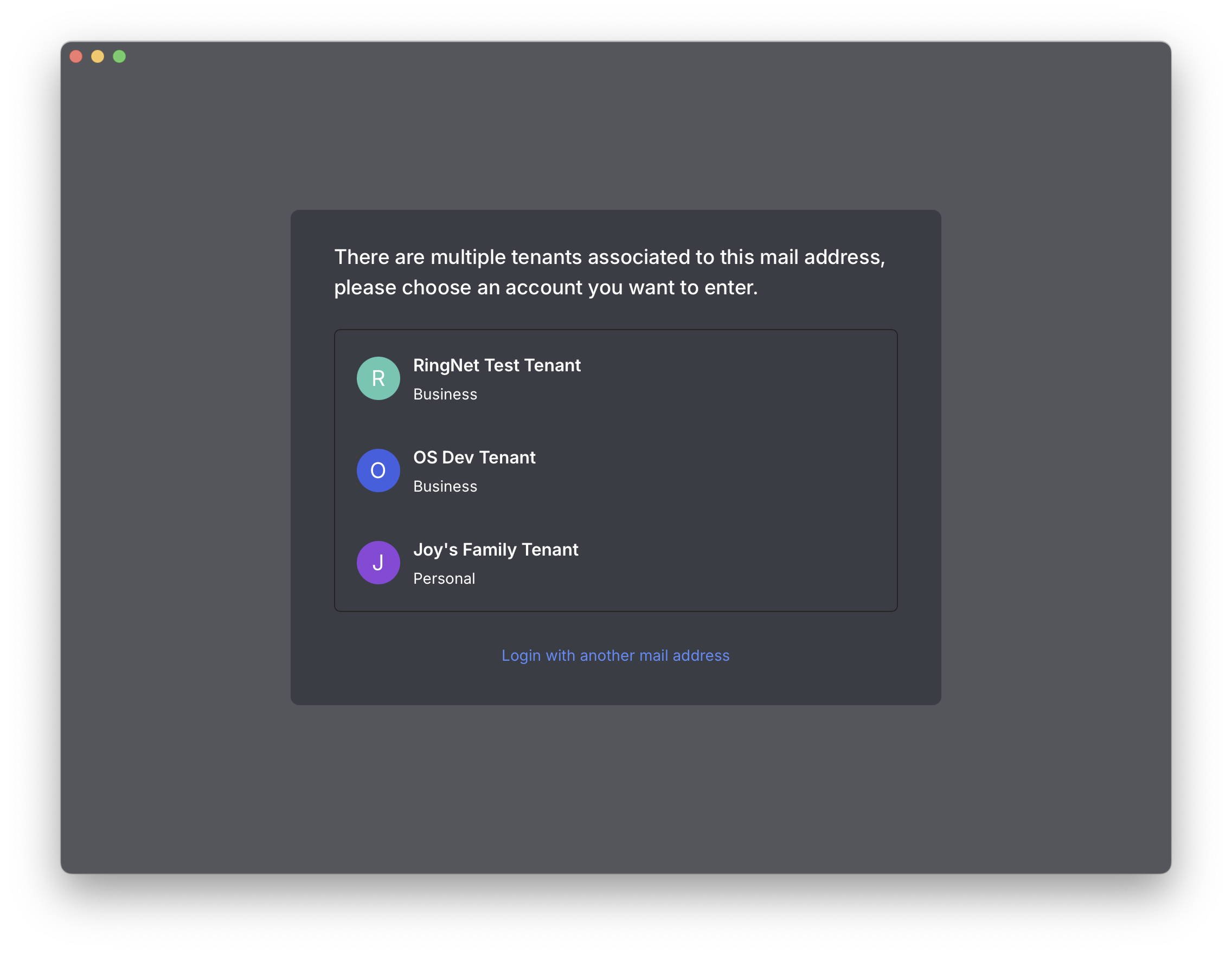Maximize window using green button

[119, 56]
